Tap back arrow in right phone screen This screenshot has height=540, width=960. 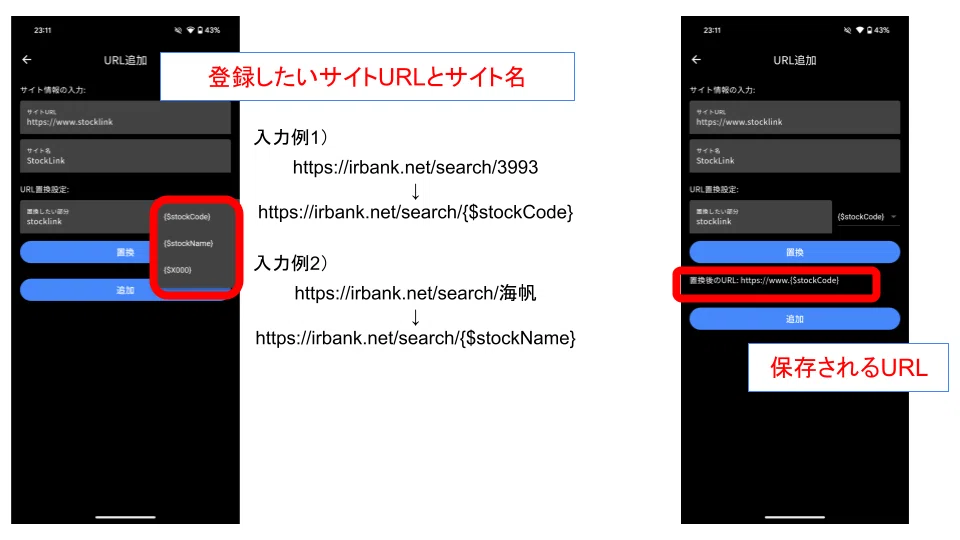[x=696, y=59]
